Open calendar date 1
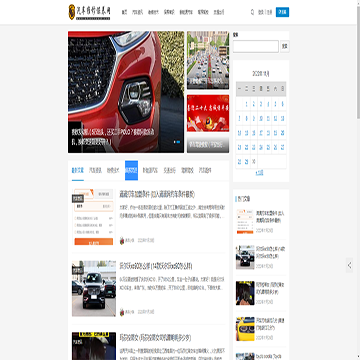This screenshot has height=360, width=360. coord(247,104)
